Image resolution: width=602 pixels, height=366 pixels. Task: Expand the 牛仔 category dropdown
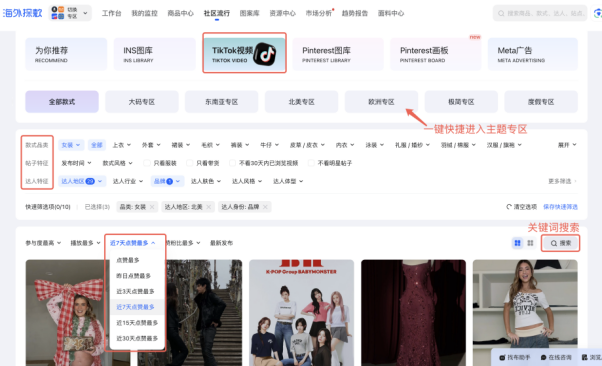[269, 145]
